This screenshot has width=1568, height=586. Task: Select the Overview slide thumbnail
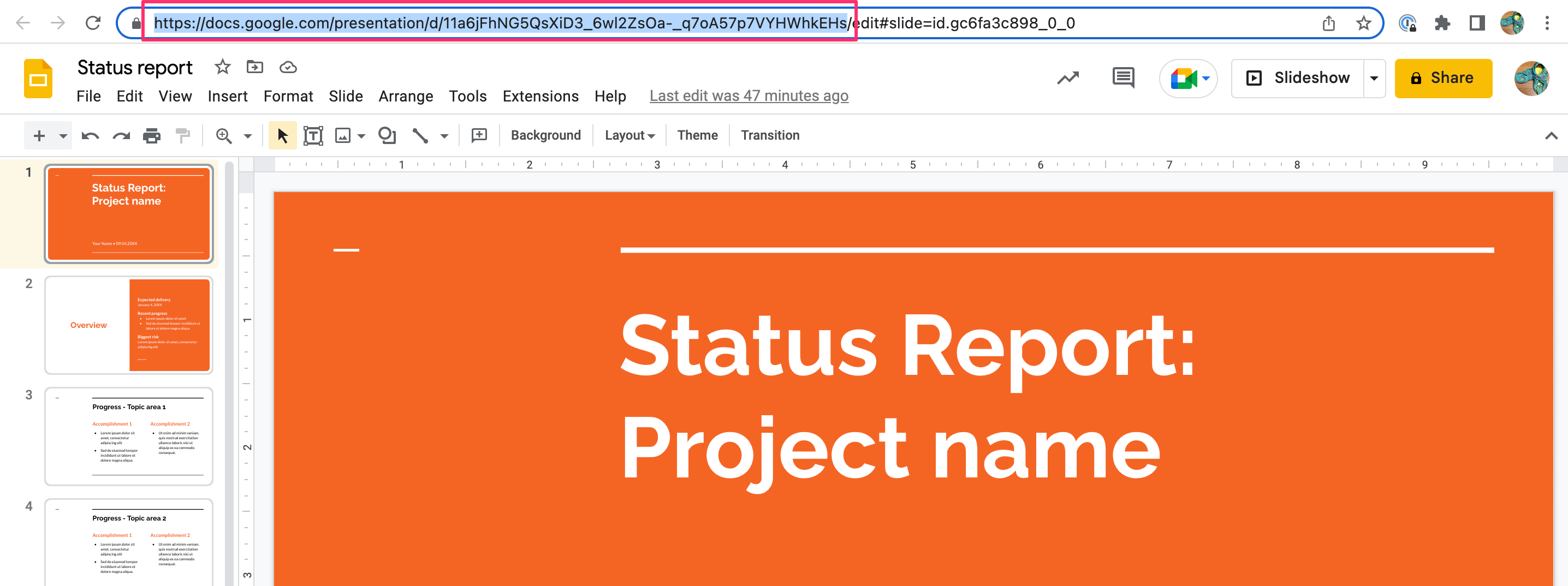point(128,326)
